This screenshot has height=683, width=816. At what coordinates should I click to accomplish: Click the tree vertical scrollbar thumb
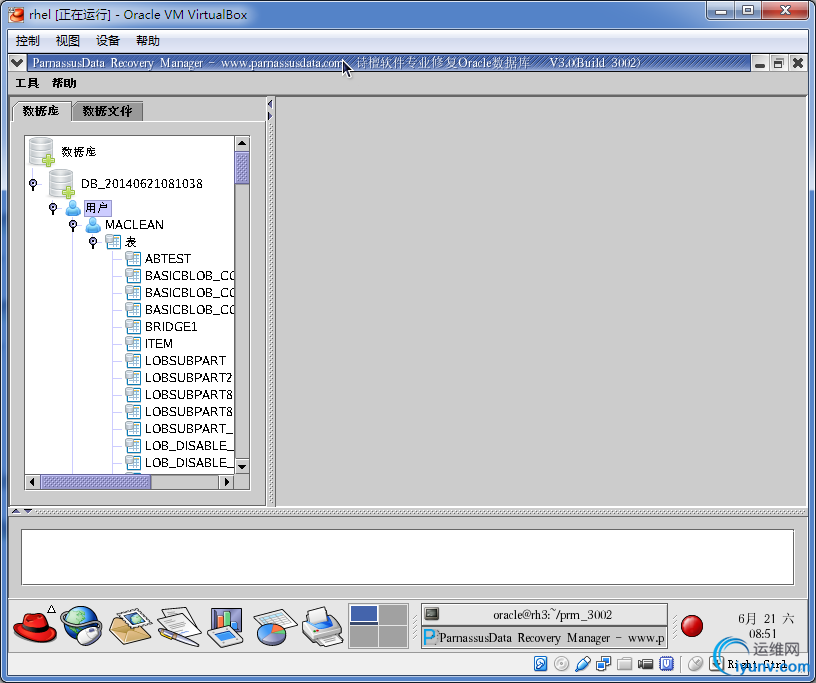click(242, 168)
